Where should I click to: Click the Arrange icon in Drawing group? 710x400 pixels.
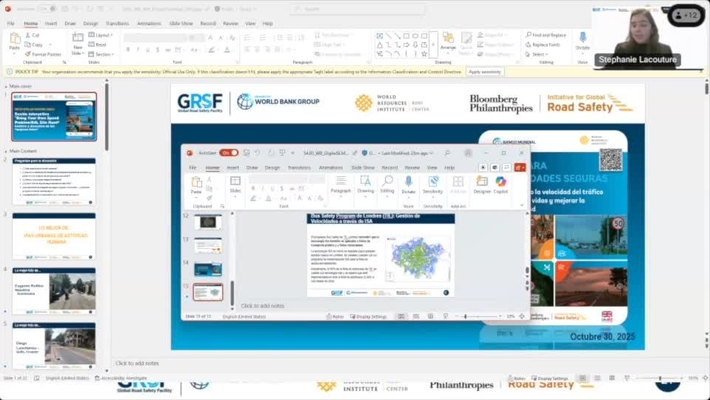point(448,42)
